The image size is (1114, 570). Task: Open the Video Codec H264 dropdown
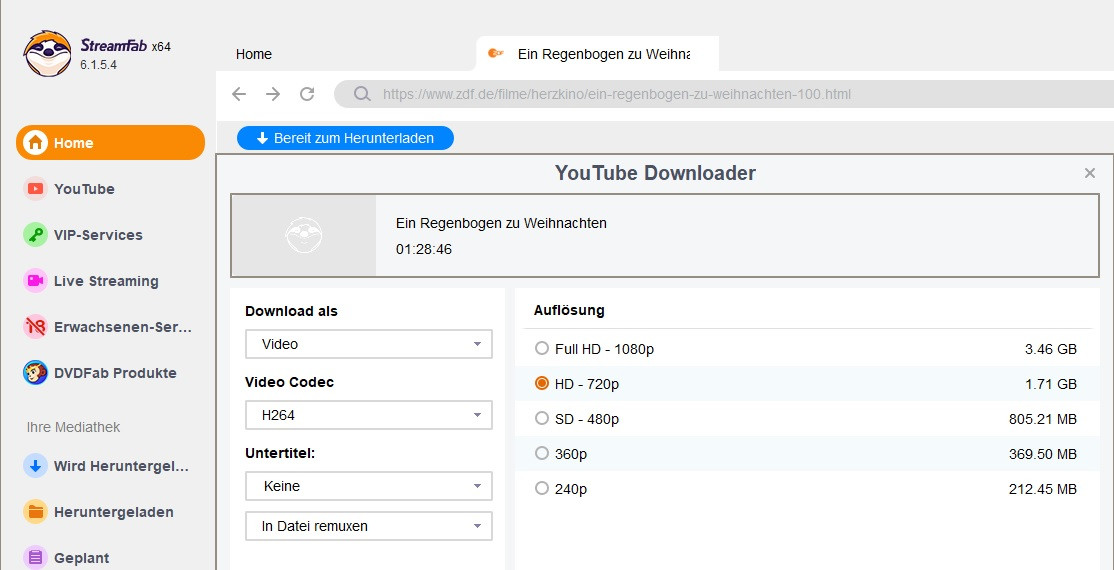368,415
